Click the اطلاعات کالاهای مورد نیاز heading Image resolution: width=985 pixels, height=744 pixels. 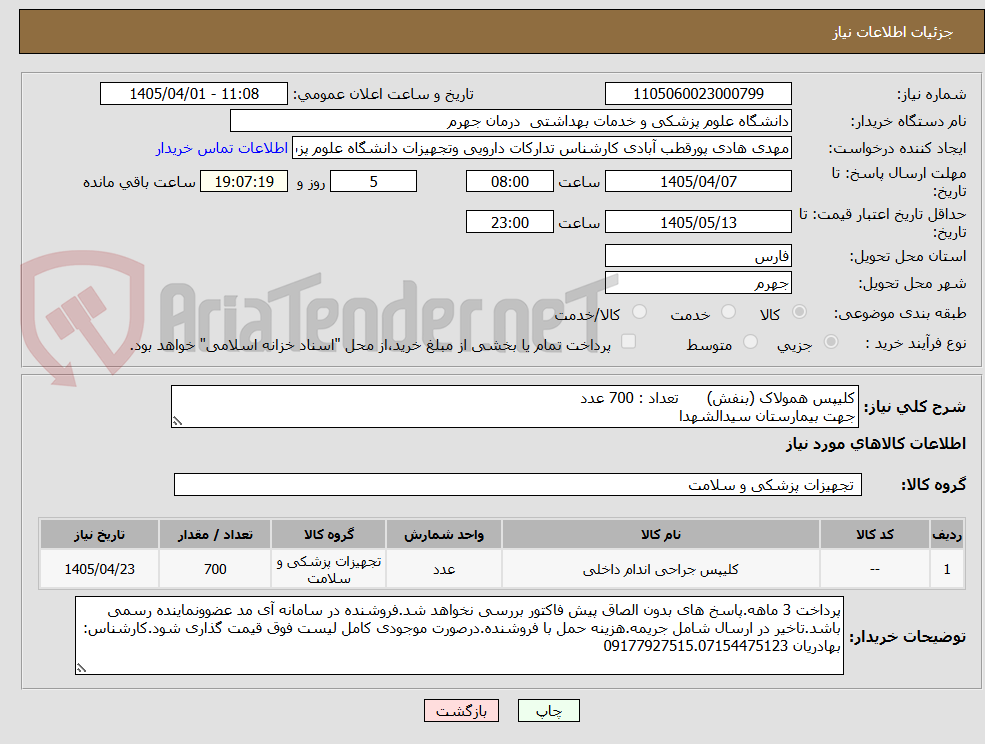pos(876,444)
